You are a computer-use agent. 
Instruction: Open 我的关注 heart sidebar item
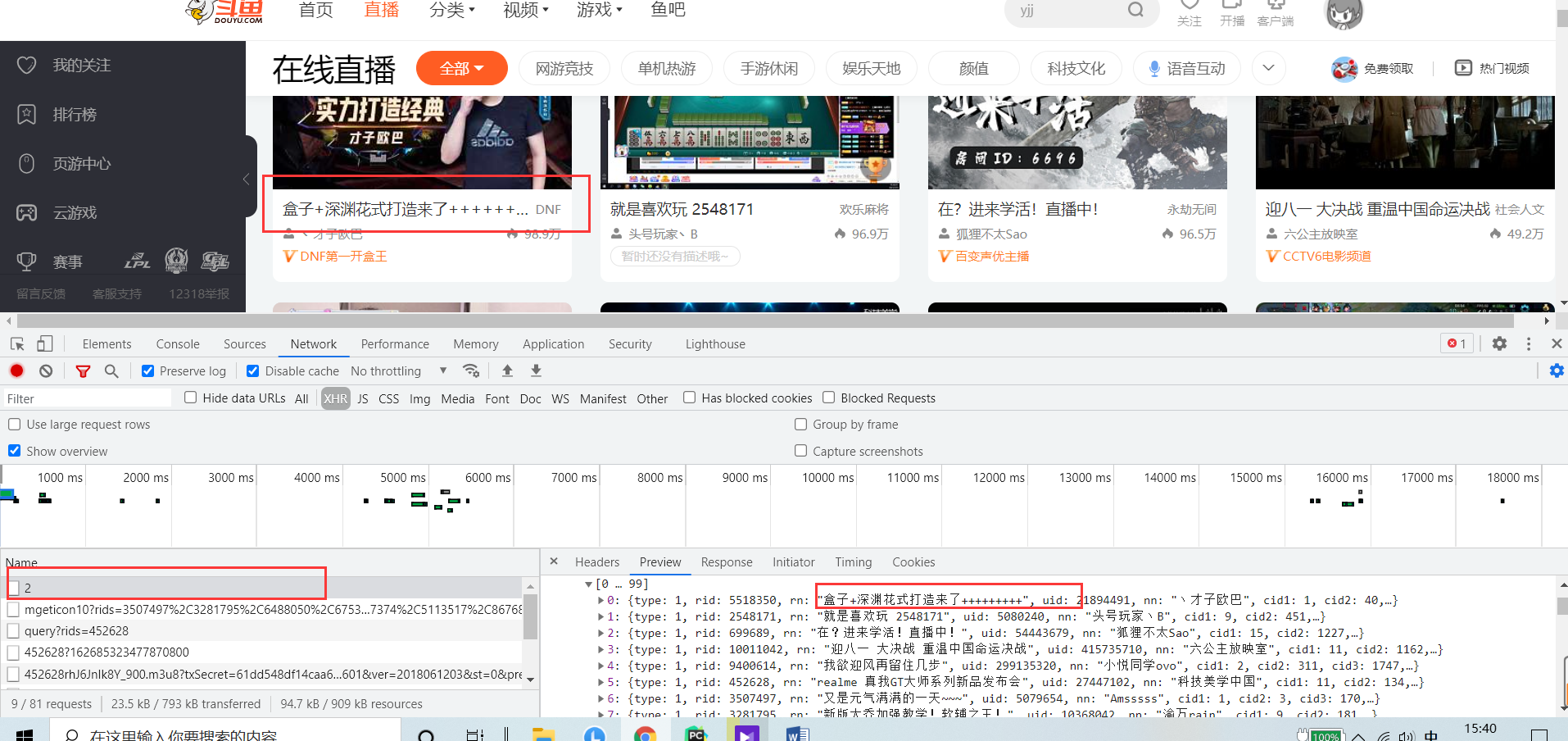click(66, 65)
